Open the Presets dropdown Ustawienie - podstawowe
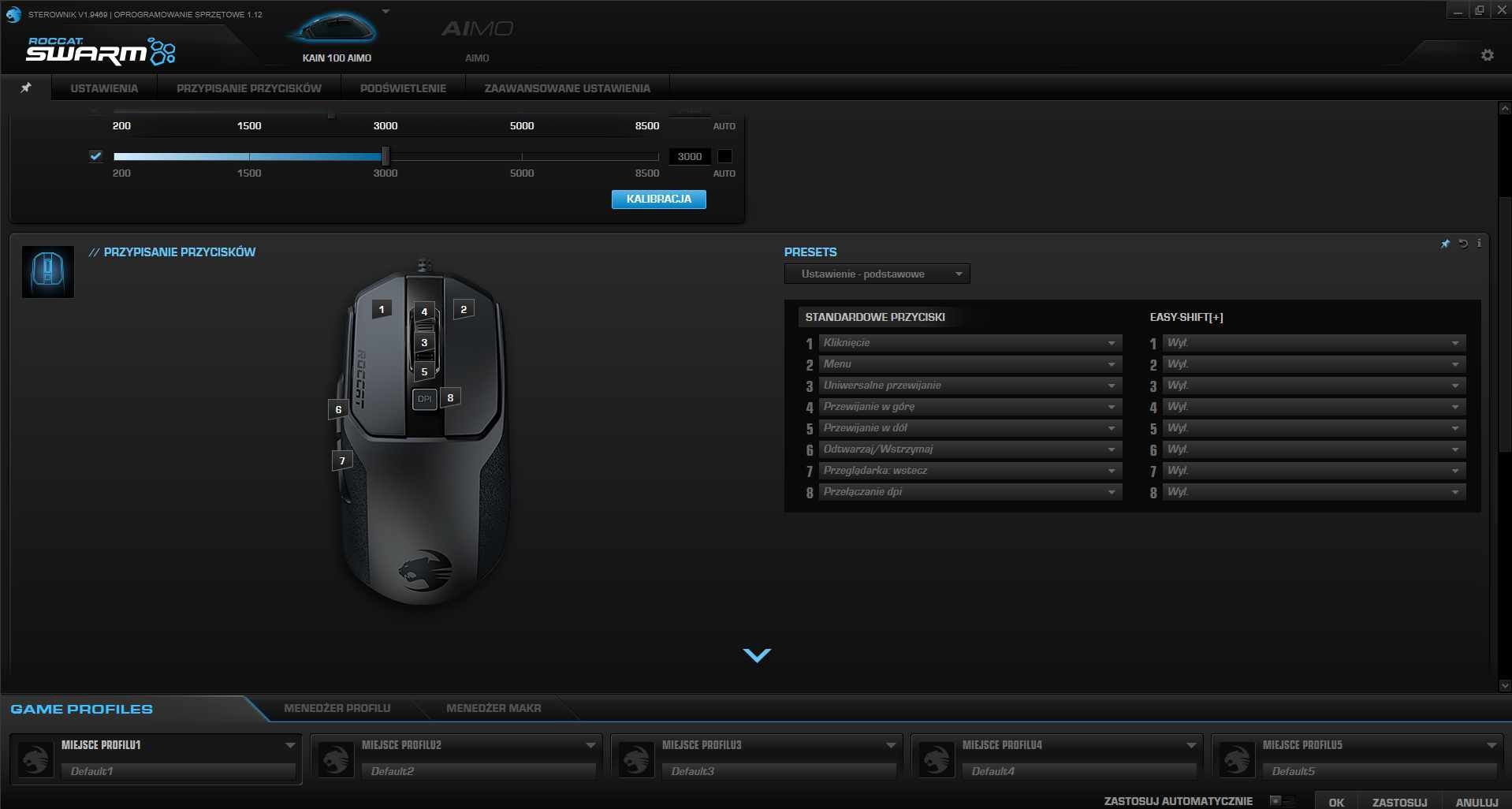Image resolution: width=1512 pixels, height=809 pixels. click(877, 274)
